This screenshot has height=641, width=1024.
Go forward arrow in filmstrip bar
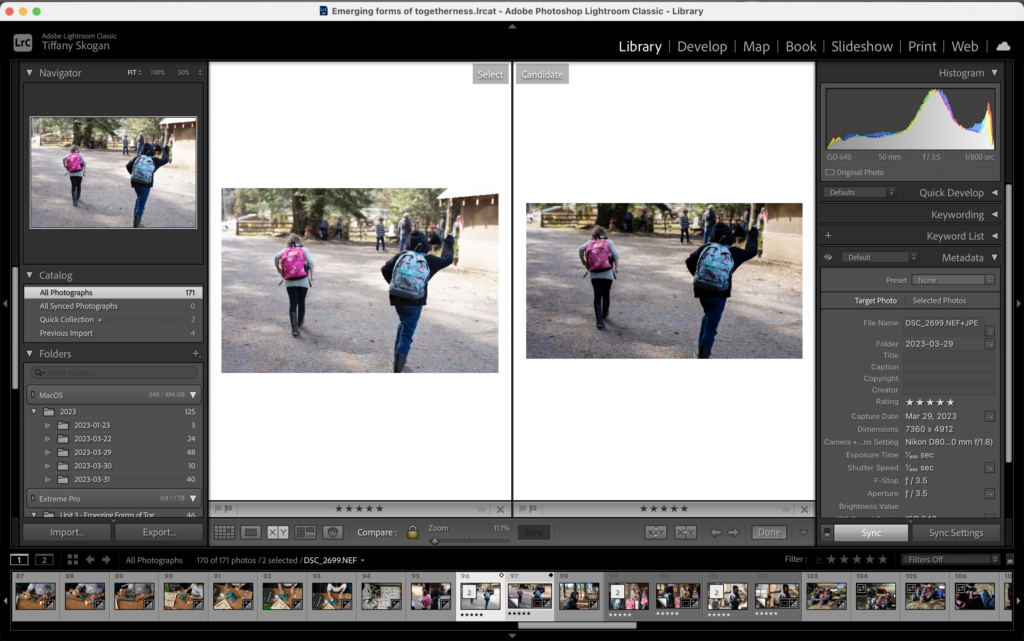pyautogui.click(x=106, y=559)
